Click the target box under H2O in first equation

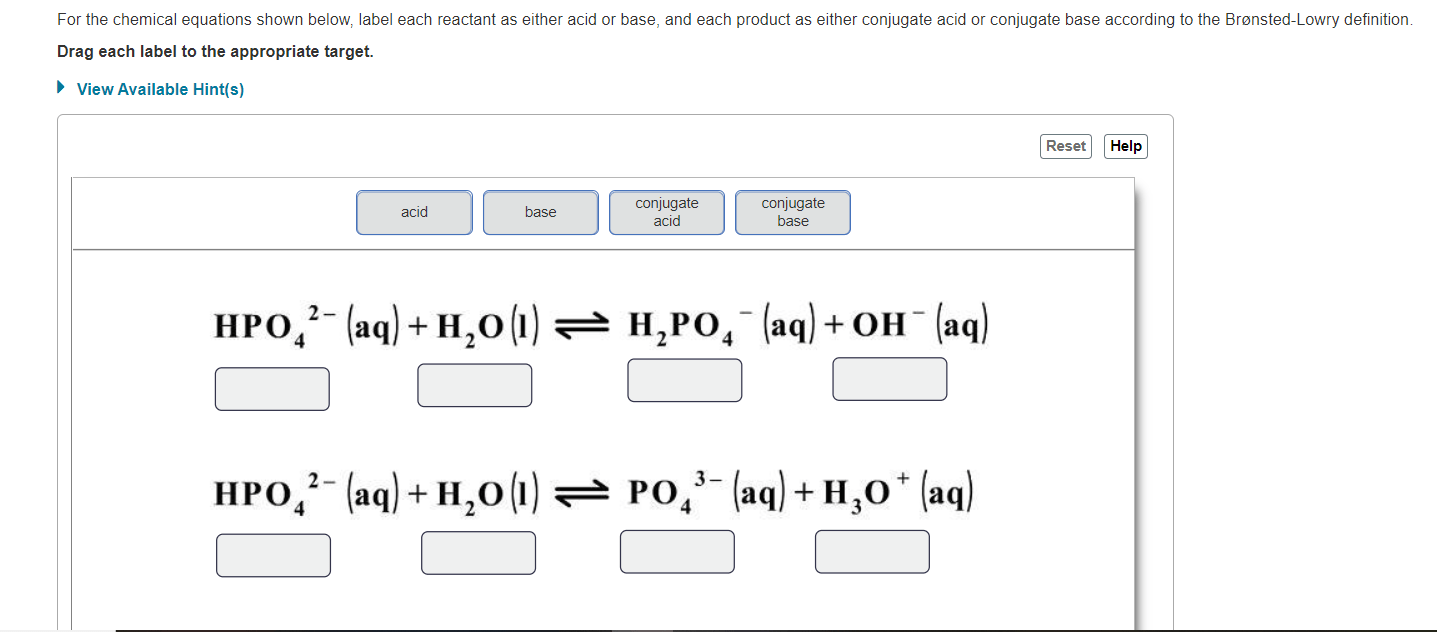[475, 384]
